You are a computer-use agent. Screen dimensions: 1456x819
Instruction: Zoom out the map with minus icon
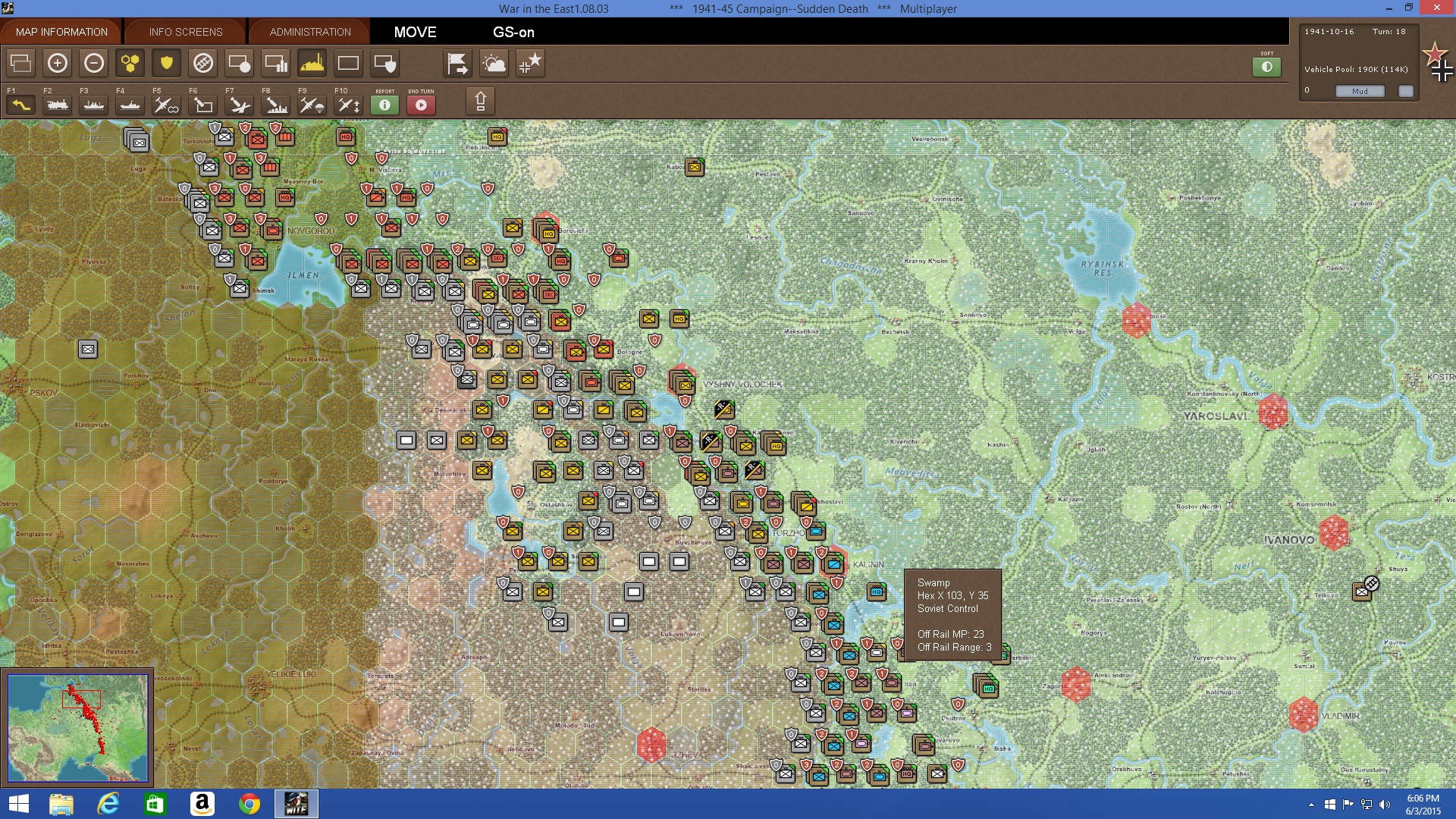(94, 63)
